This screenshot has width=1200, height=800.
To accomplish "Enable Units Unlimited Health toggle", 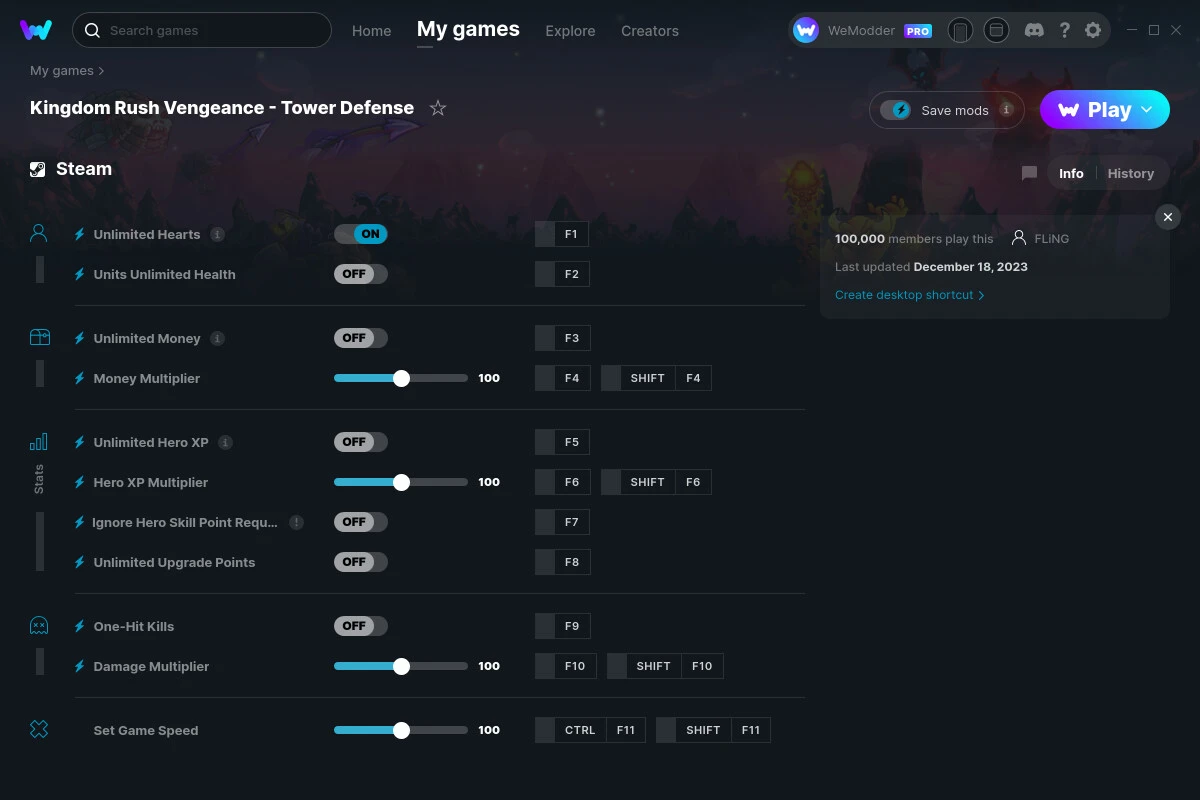I will click(x=361, y=274).
